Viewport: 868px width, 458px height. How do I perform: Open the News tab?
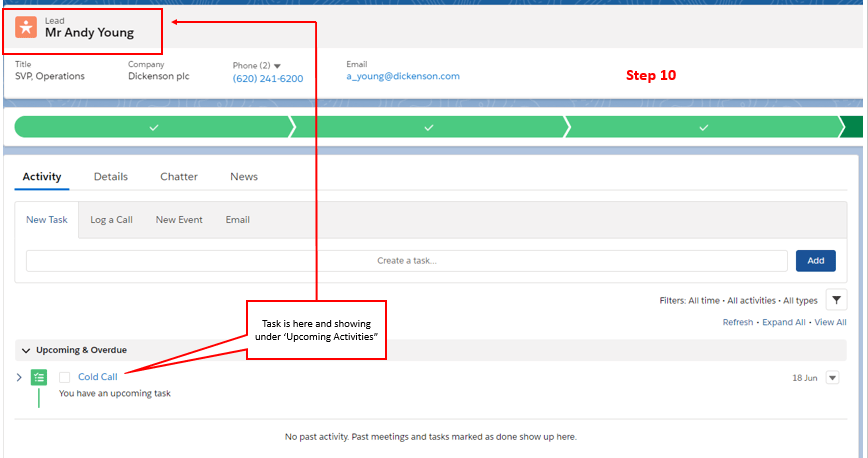244,177
